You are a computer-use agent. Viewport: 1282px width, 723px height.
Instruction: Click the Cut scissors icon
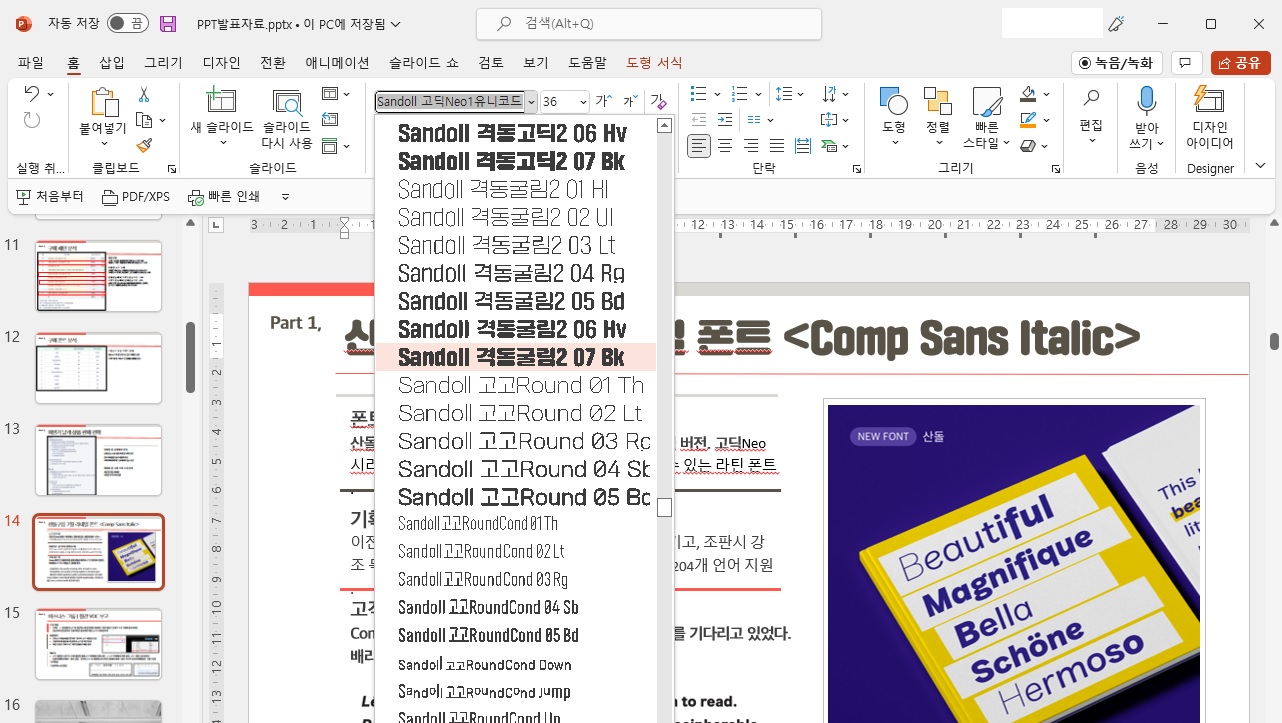pyautogui.click(x=144, y=94)
